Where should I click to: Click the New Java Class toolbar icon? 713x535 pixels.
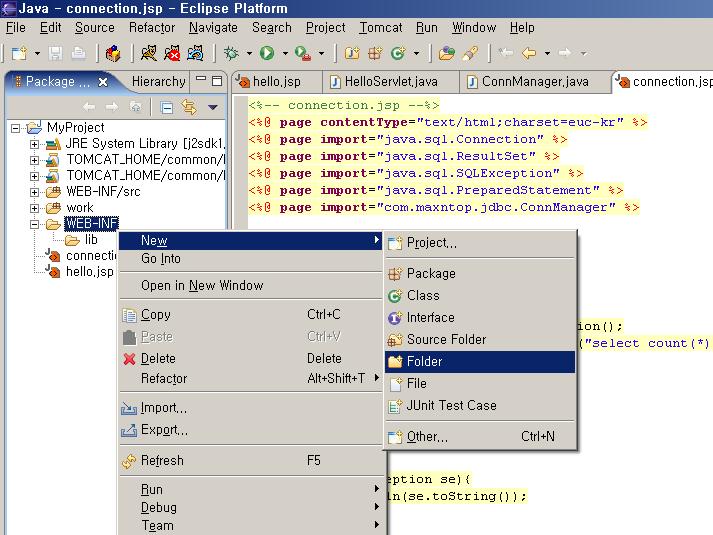pyautogui.click(x=398, y=53)
